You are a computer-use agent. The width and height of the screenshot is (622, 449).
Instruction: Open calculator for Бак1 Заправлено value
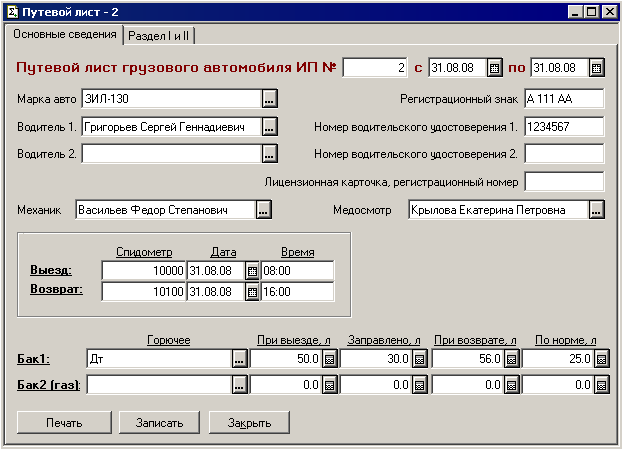(x=420, y=358)
